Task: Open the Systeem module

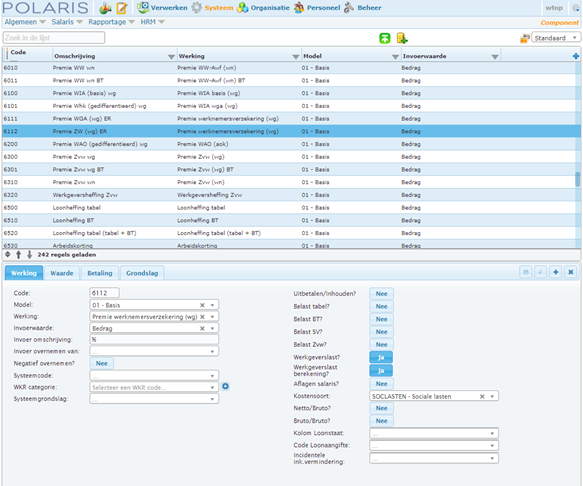Action: pos(212,7)
